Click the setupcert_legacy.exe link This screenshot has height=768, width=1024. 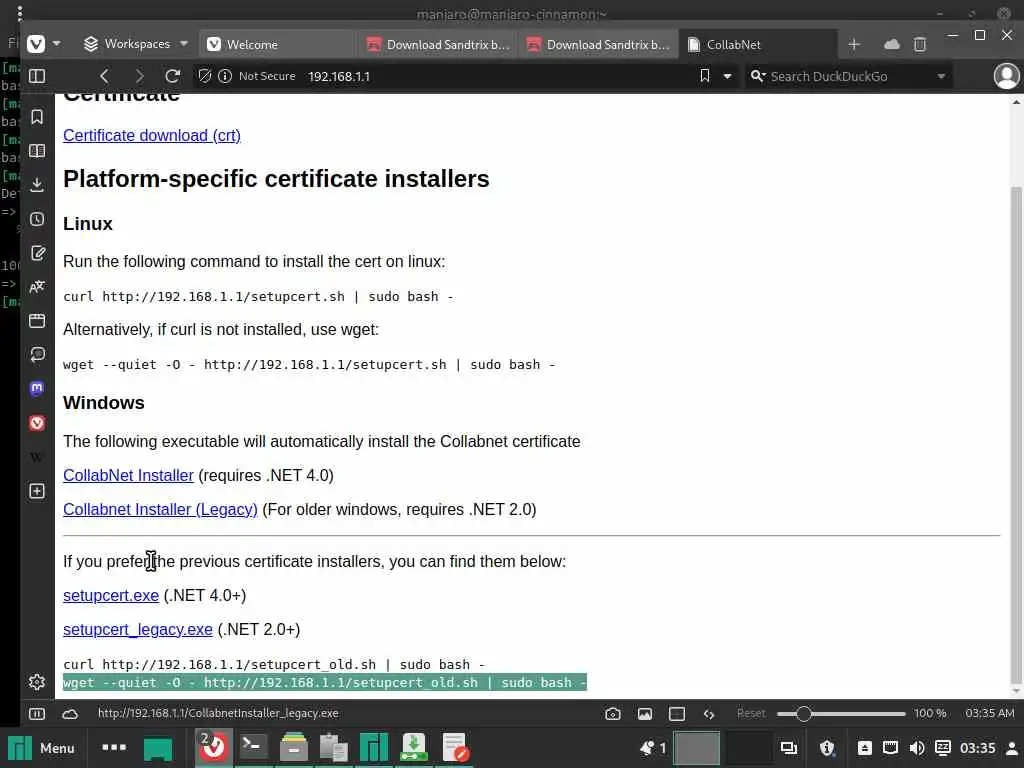[x=138, y=630]
